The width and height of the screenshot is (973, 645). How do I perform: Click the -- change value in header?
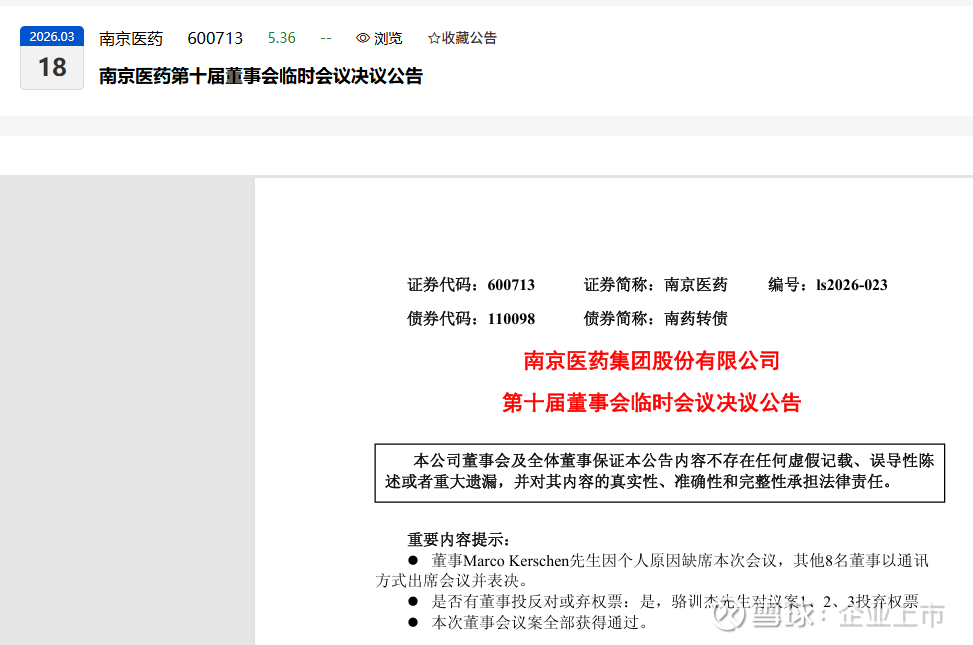click(x=326, y=38)
